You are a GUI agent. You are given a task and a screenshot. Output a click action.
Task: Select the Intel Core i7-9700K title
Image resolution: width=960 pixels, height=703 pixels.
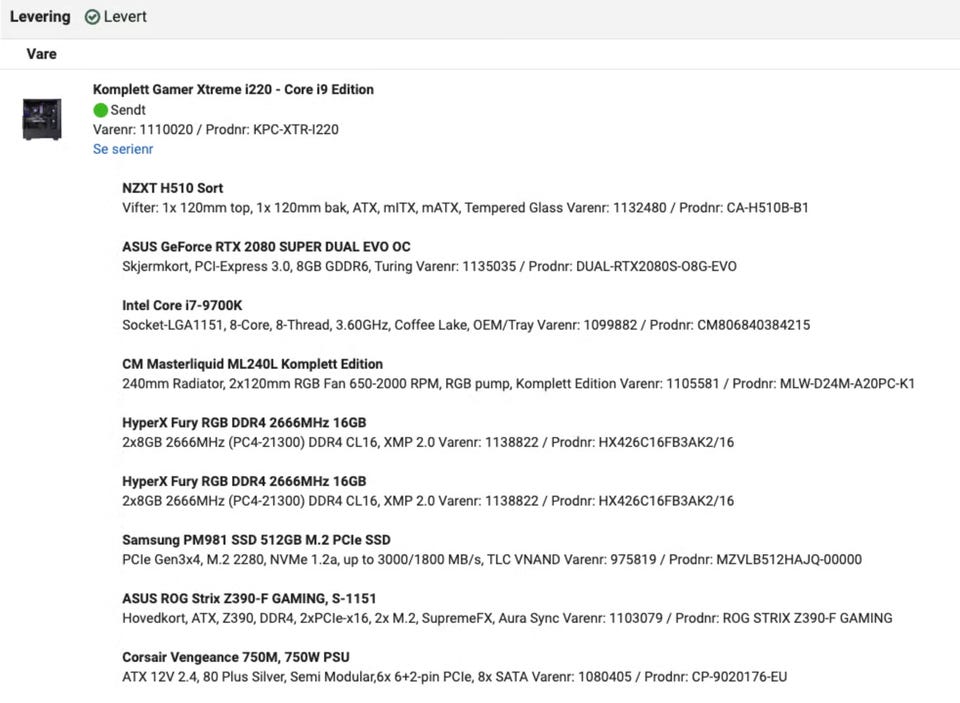[x=182, y=306]
